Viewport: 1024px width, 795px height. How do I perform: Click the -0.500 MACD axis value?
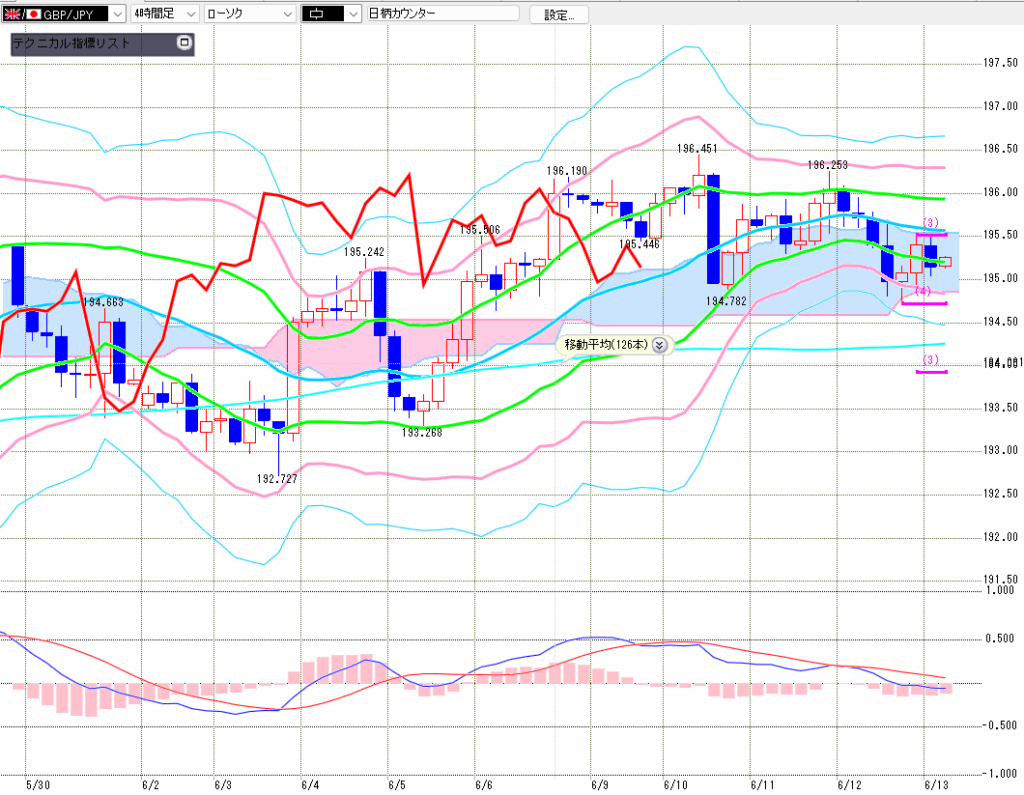(x=999, y=726)
